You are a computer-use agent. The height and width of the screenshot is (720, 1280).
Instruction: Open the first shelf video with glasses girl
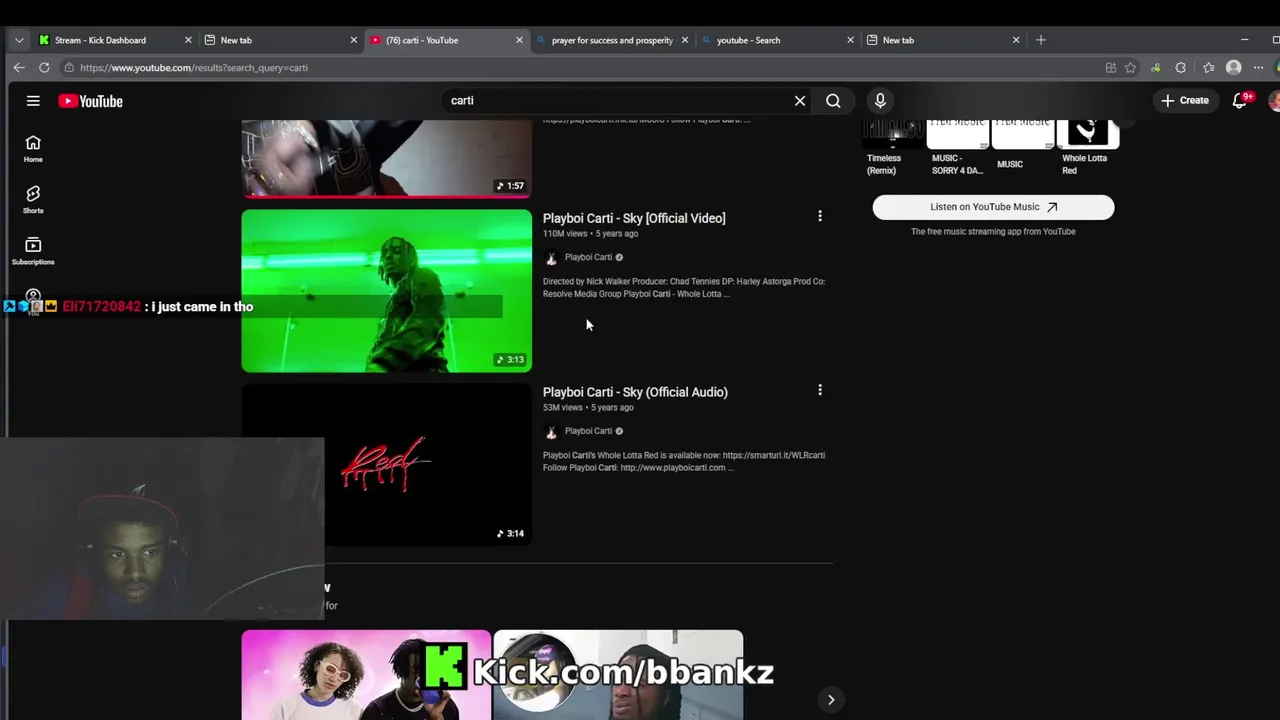[366, 675]
